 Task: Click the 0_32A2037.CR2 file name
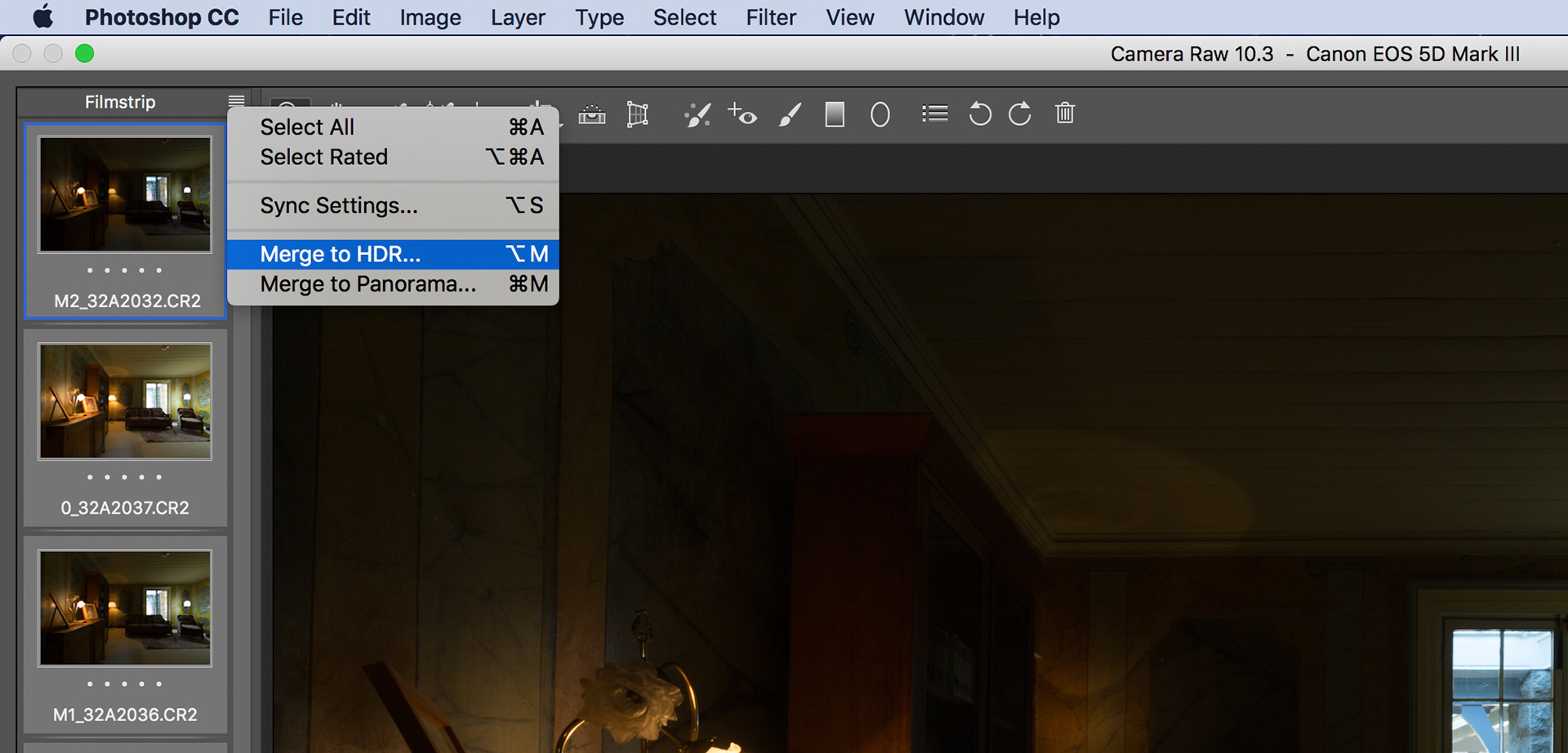[125, 508]
